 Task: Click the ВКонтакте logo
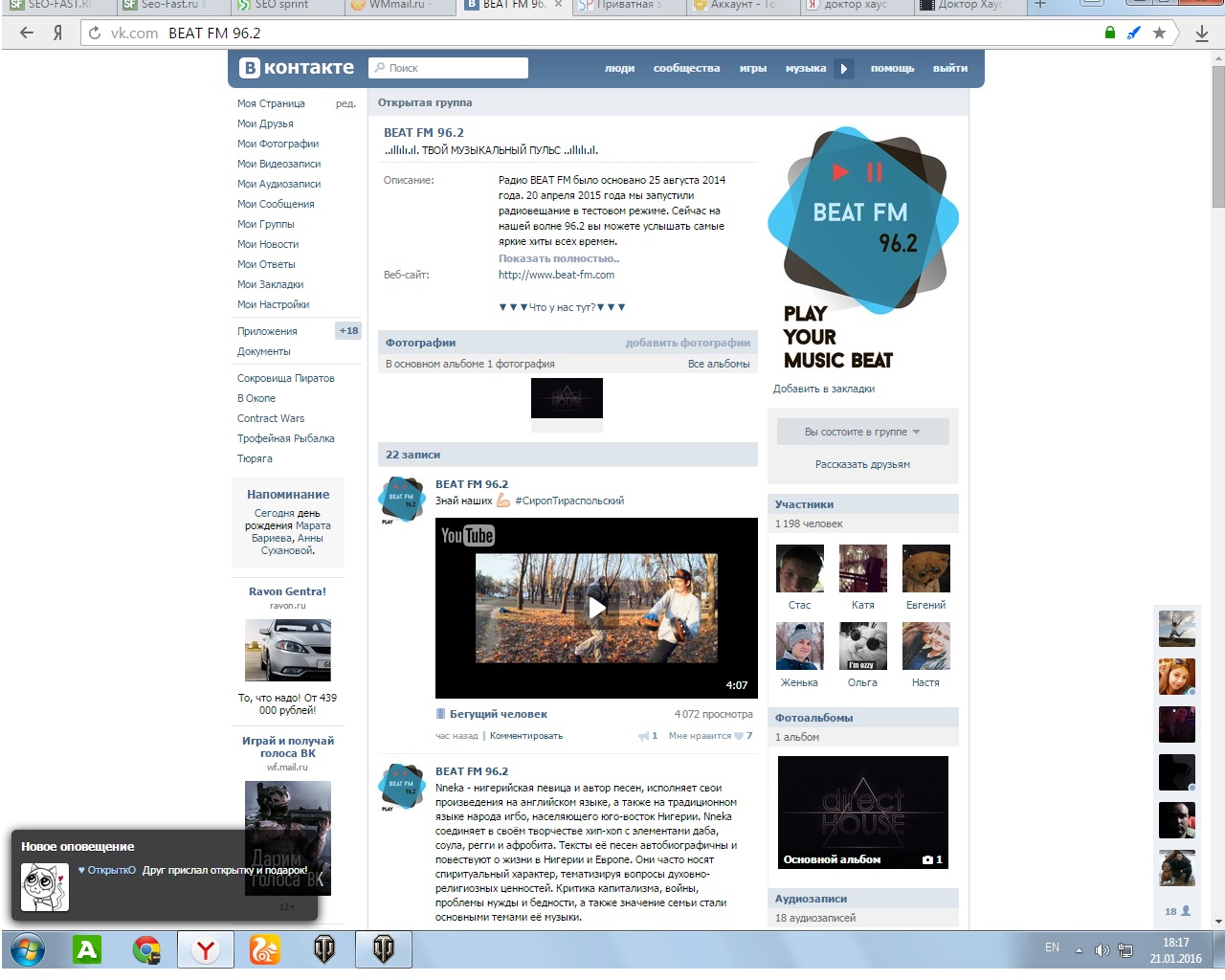[297, 68]
